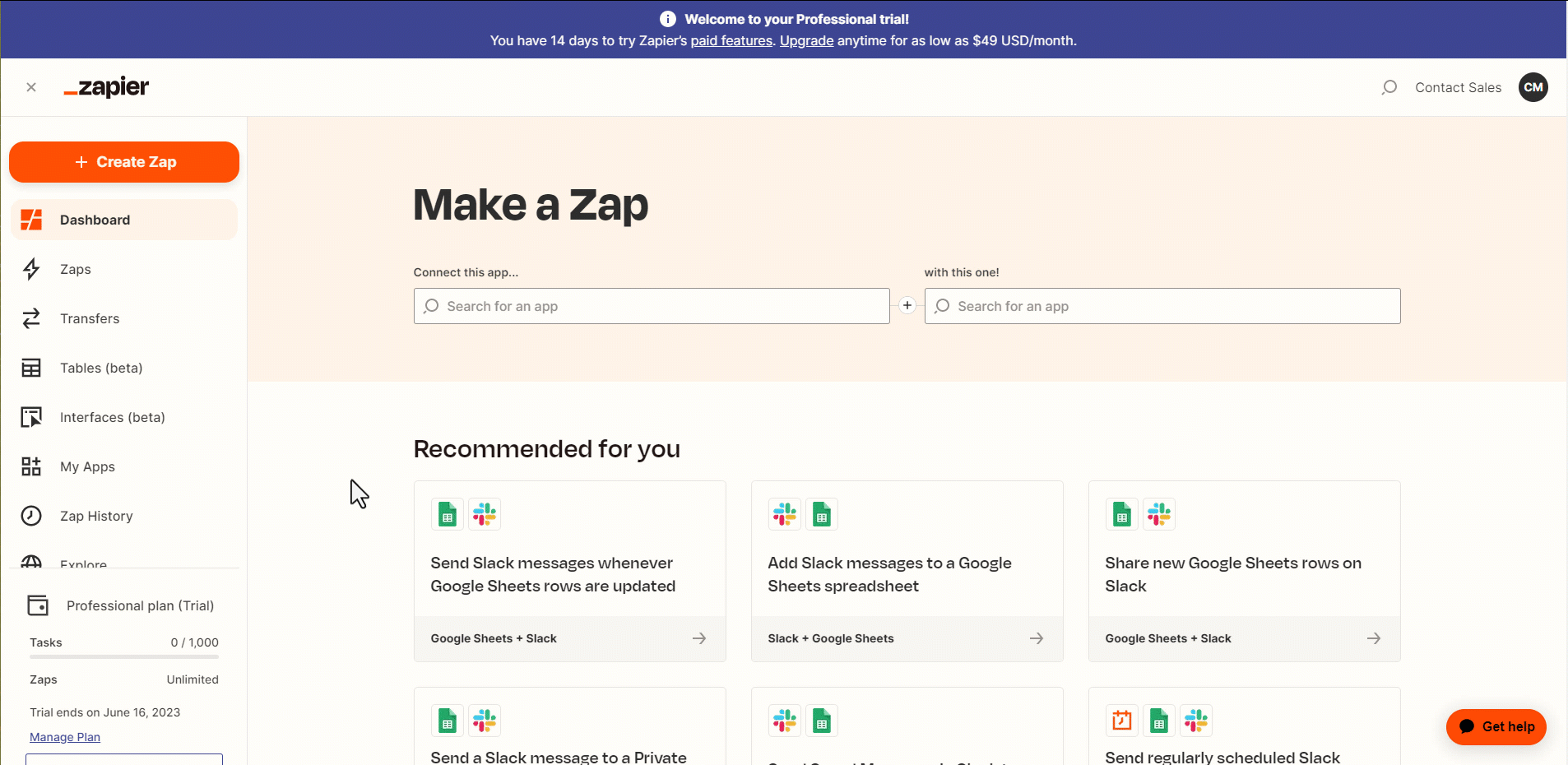
Task: Click the 'Recommended for you' heading
Action: tap(547, 449)
